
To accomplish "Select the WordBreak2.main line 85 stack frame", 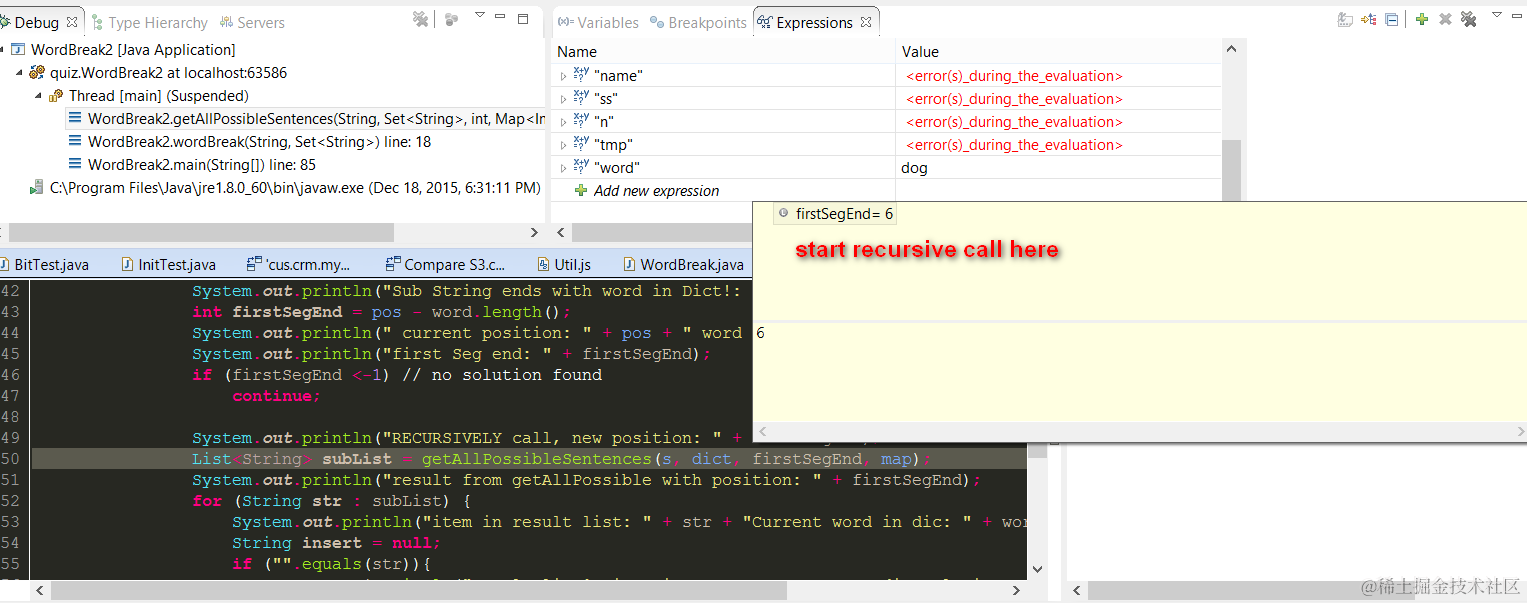I will tap(192, 165).
